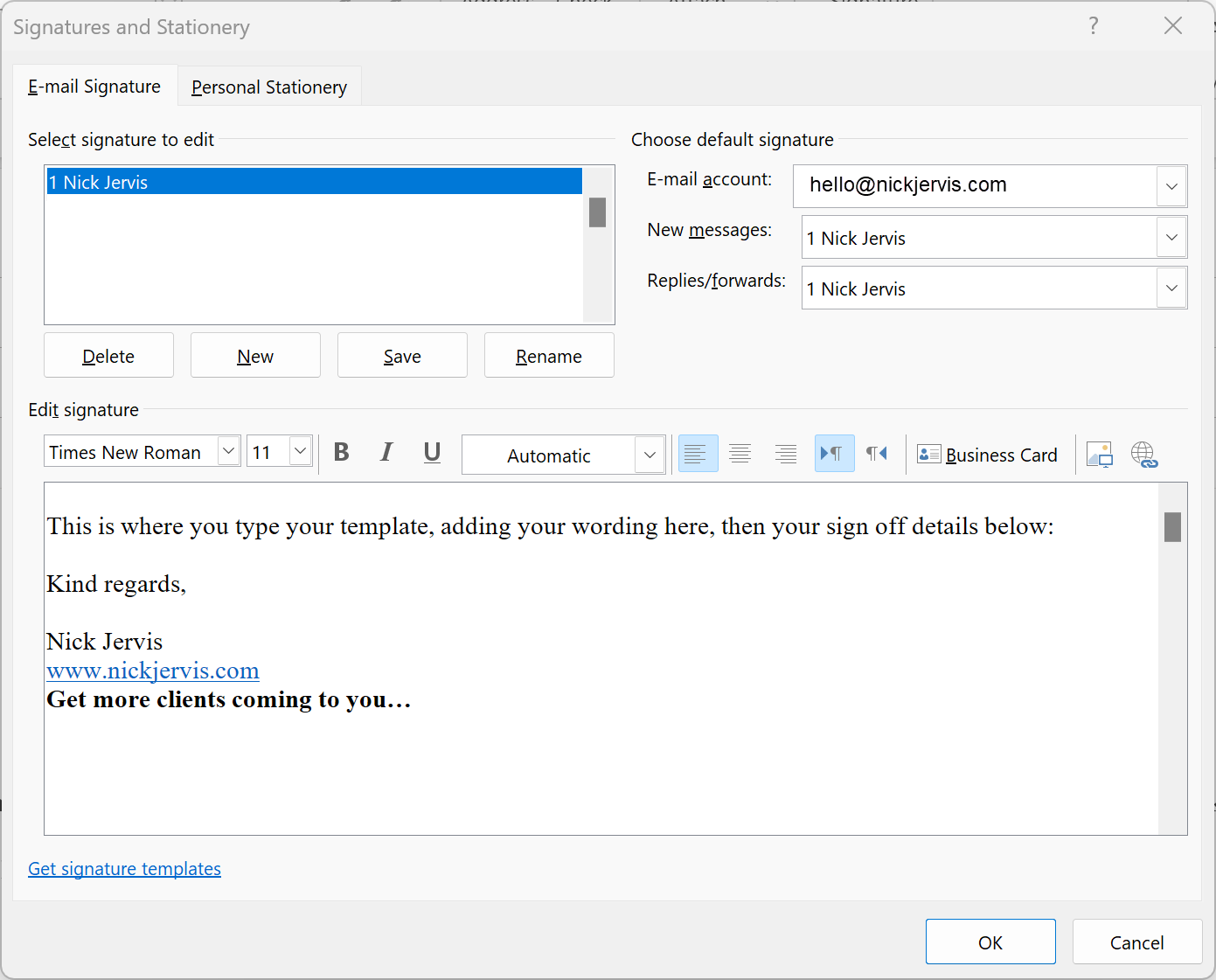Viewport: 1216px width, 980px height.
Task: Align signature text to center
Action: [x=740, y=453]
